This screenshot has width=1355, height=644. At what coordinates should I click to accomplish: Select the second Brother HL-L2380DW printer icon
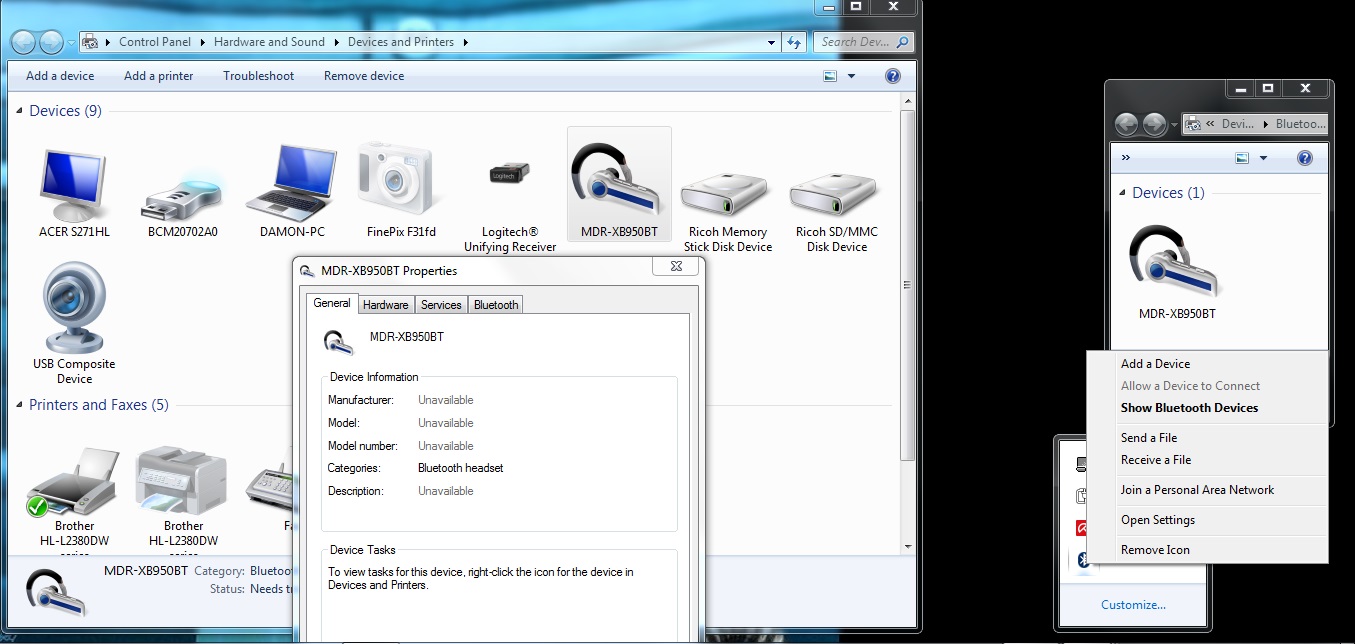(x=183, y=497)
